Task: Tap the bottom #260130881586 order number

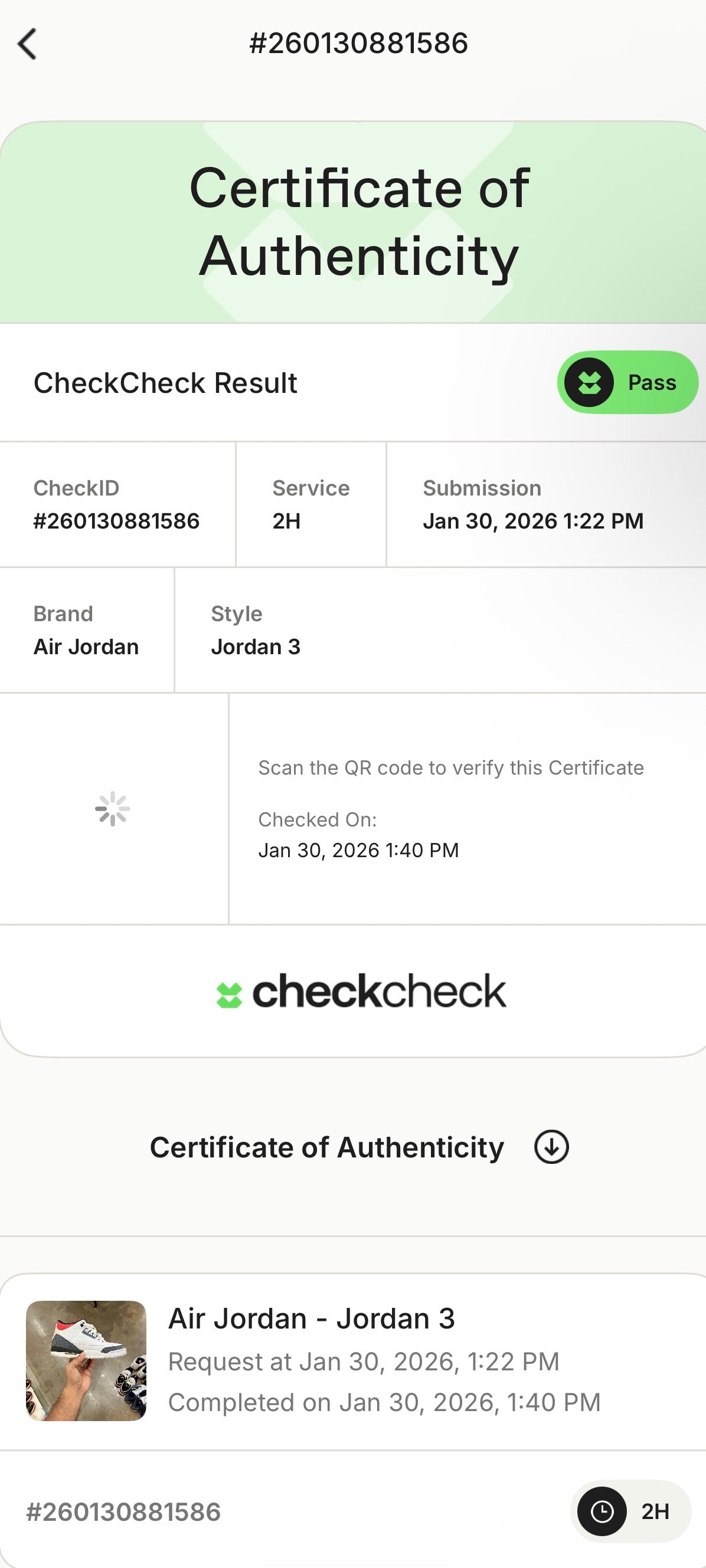Action: [x=123, y=1512]
